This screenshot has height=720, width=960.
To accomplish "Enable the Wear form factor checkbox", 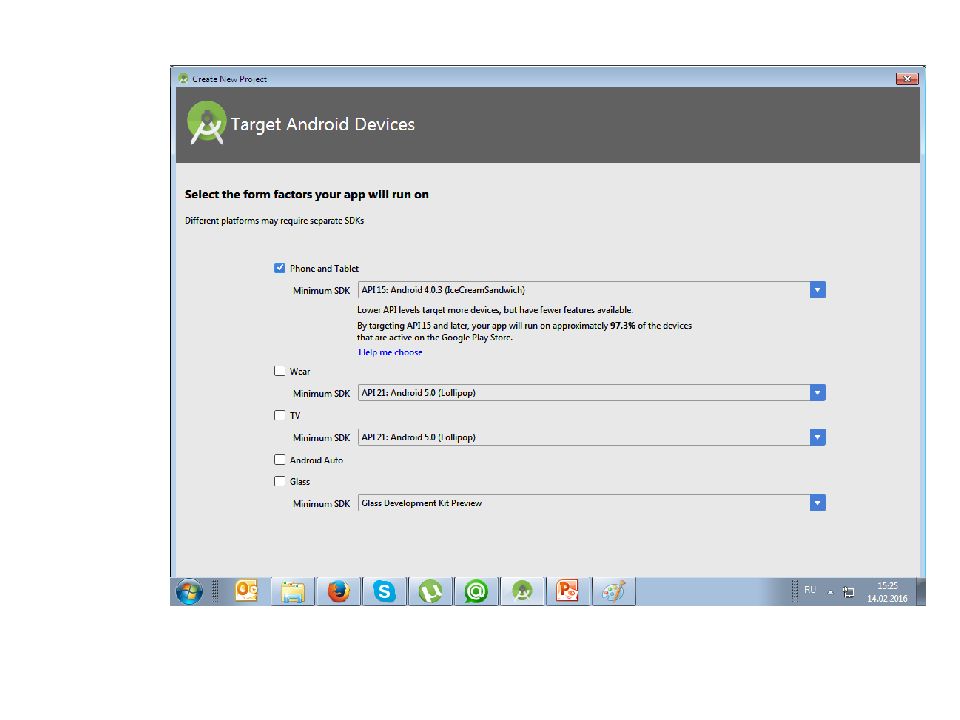I will [x=279, y=371].
